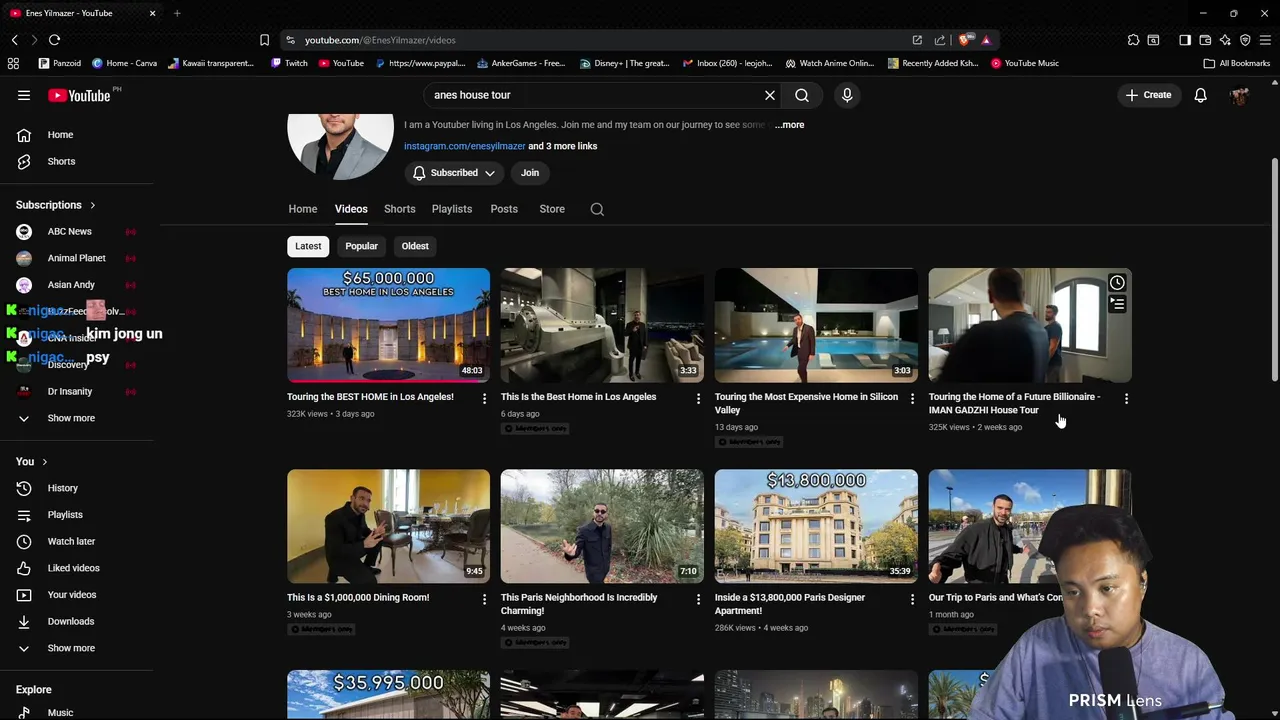Go back in the browser
The image size is (1280, 720).
[14, 40]
